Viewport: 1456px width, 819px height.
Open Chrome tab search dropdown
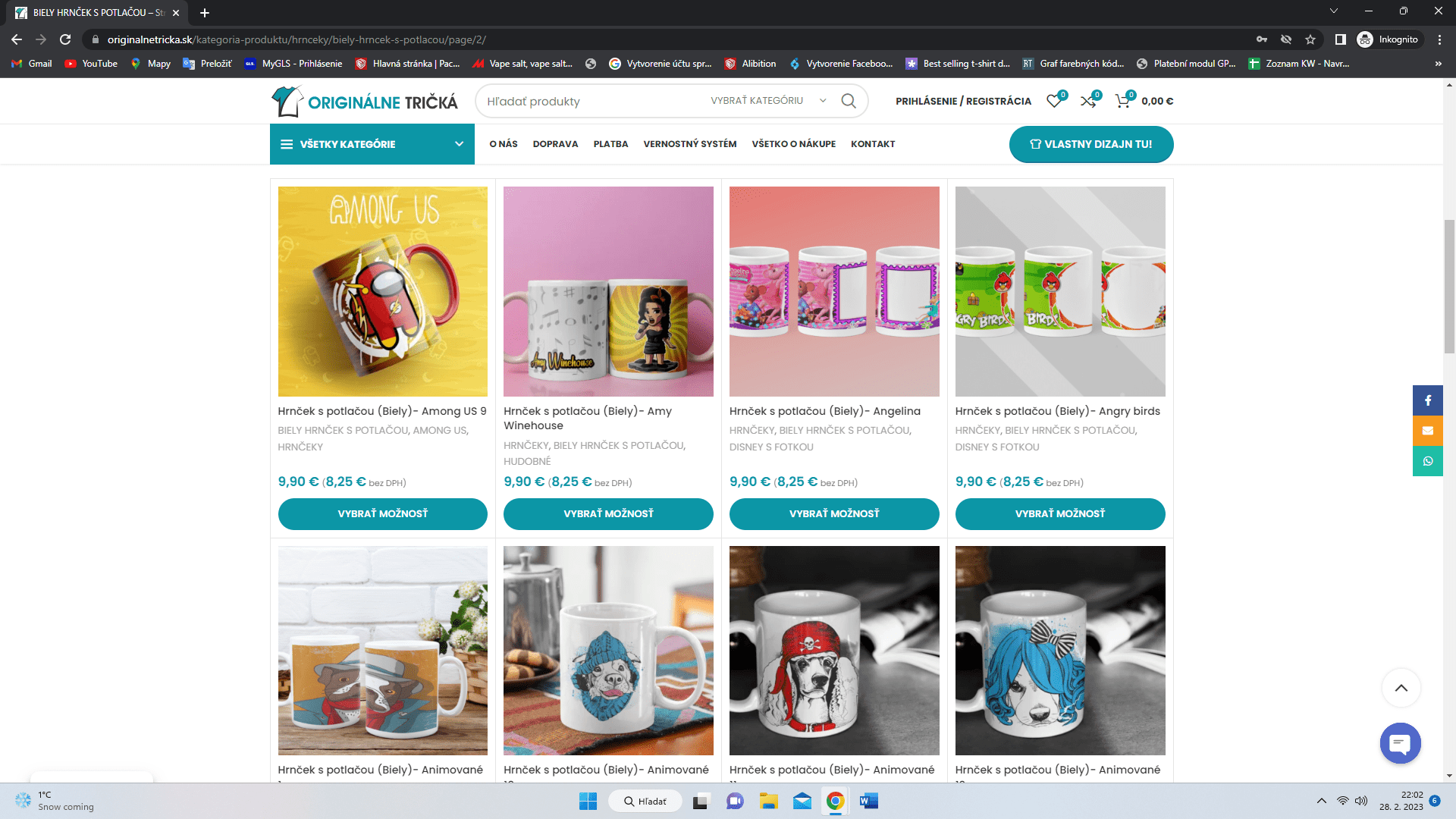coord(1334,11)
